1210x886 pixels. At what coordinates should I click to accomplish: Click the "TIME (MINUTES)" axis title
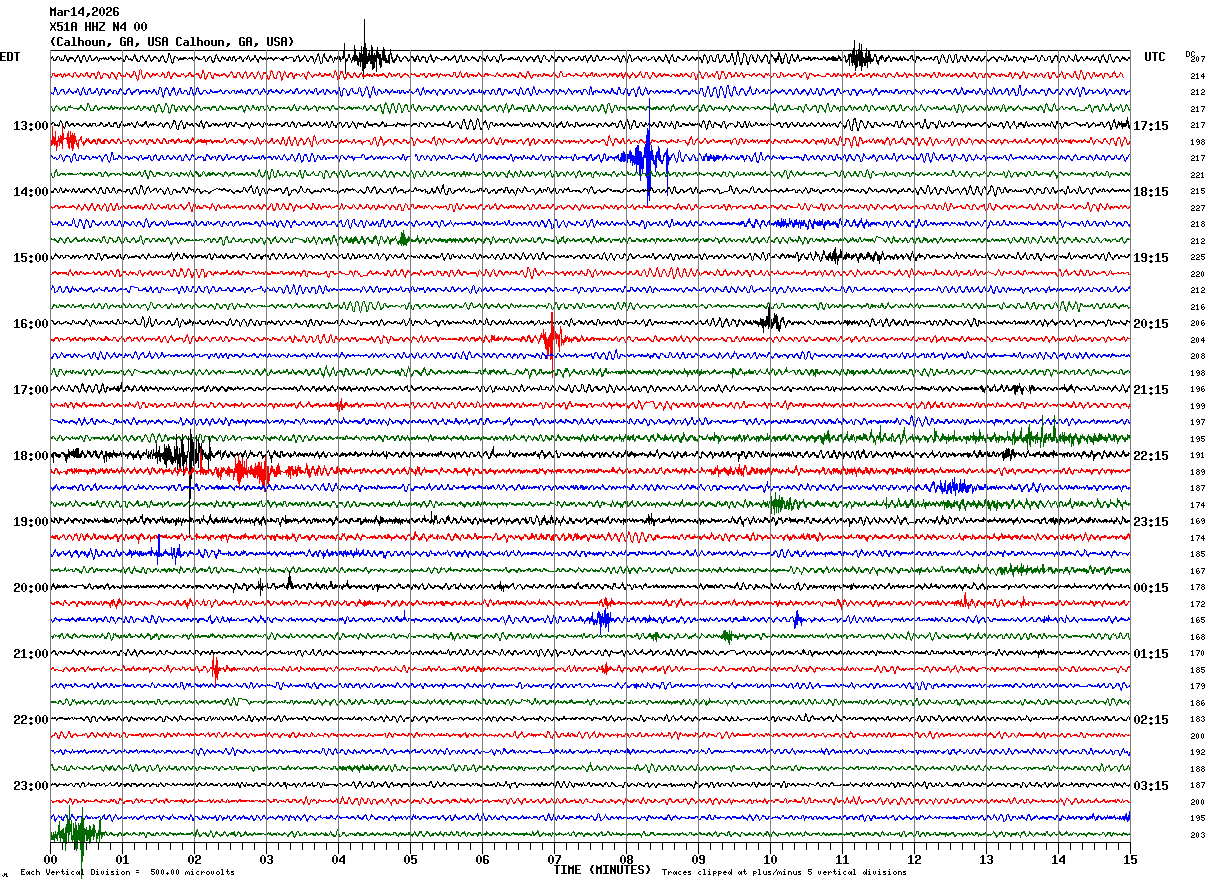pos(603,870)
